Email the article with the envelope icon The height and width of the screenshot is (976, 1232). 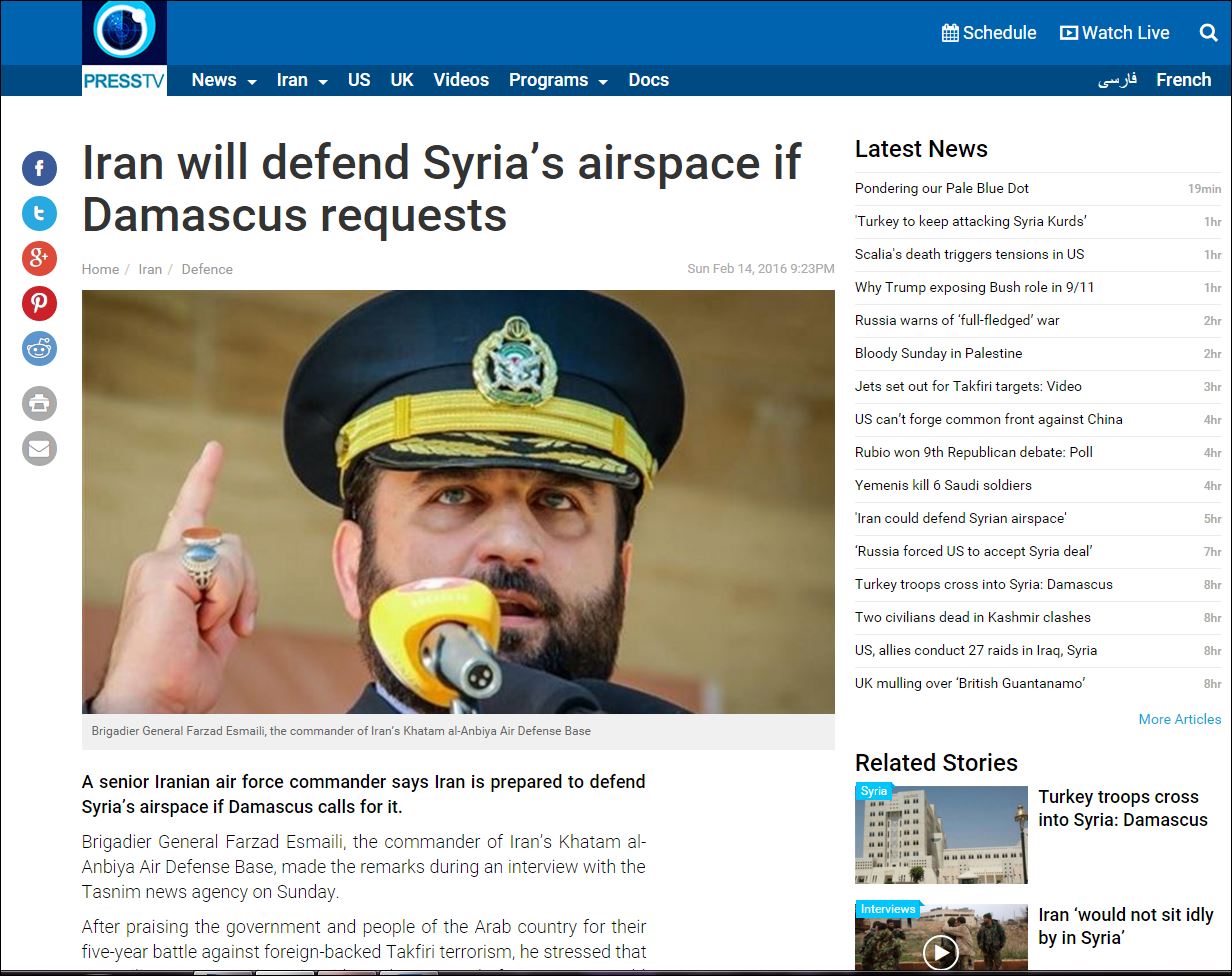coord(40,449)
